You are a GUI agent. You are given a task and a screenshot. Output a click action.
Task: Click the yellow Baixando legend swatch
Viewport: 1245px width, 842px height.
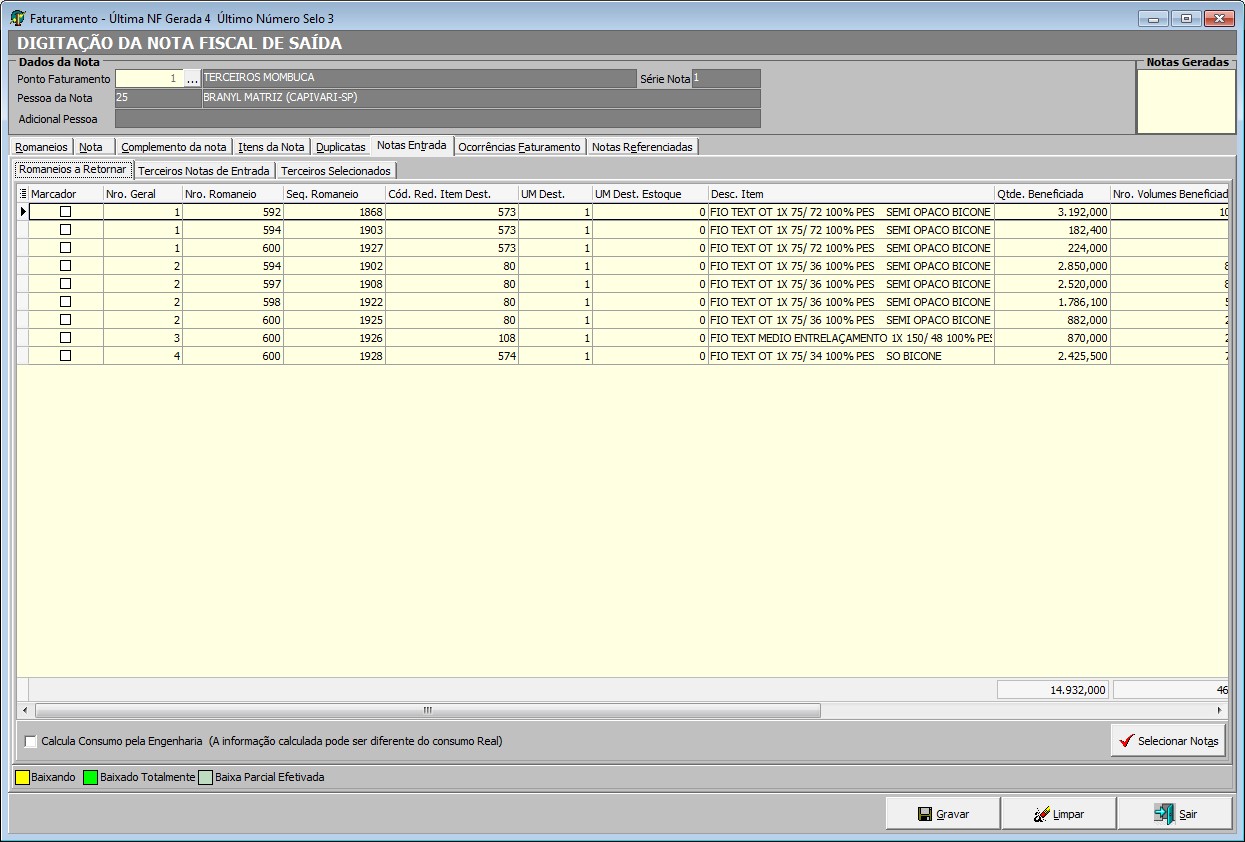22,777
